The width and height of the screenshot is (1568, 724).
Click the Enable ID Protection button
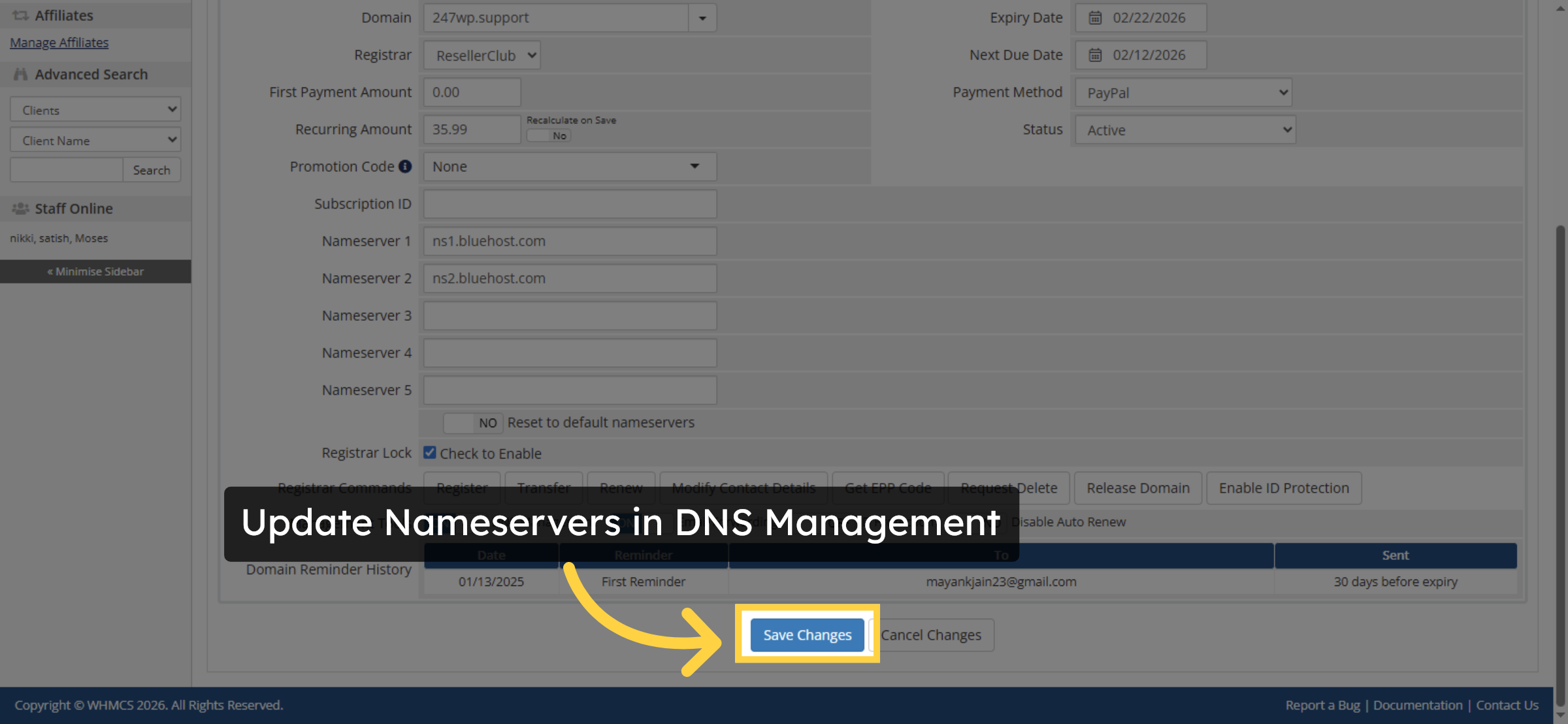click(x=1283, y=487)
